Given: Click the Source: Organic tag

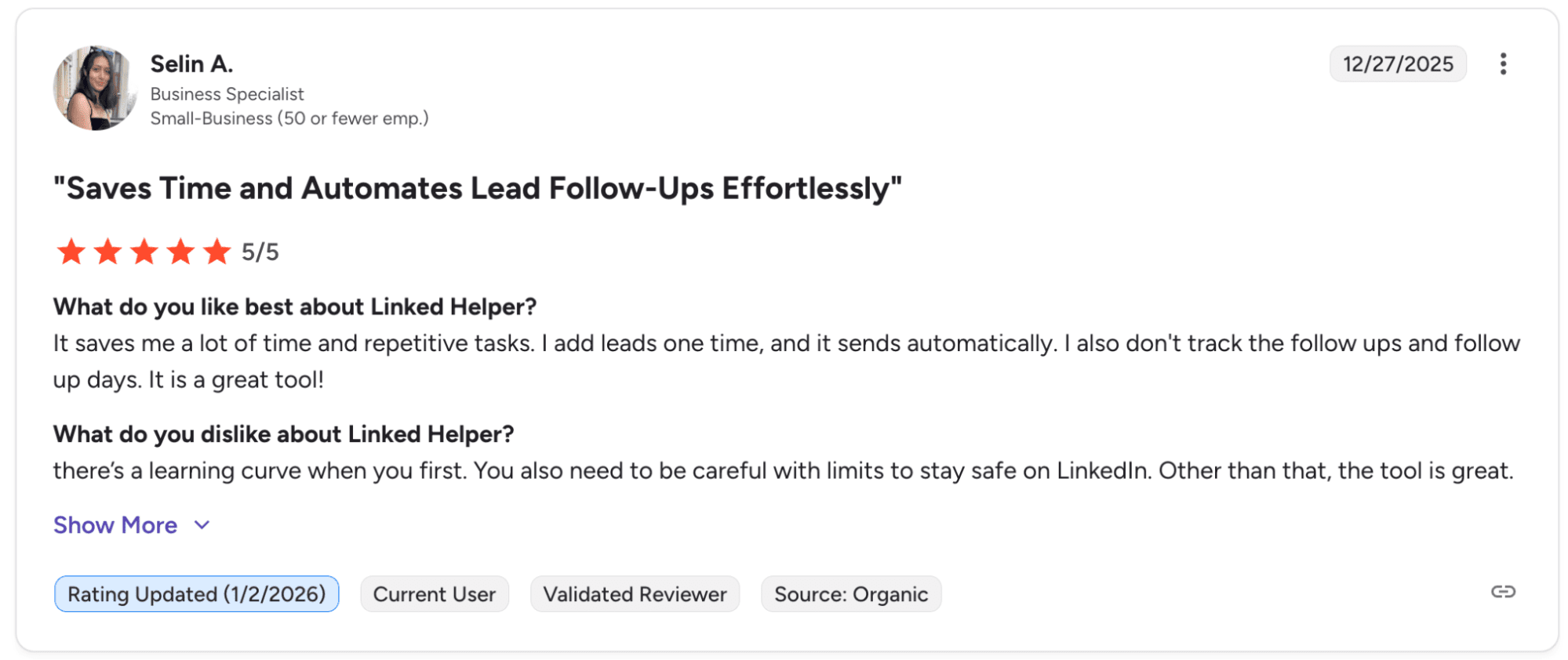Looking at the screenshot, I should pyautogui.click(x=851, y=594).
